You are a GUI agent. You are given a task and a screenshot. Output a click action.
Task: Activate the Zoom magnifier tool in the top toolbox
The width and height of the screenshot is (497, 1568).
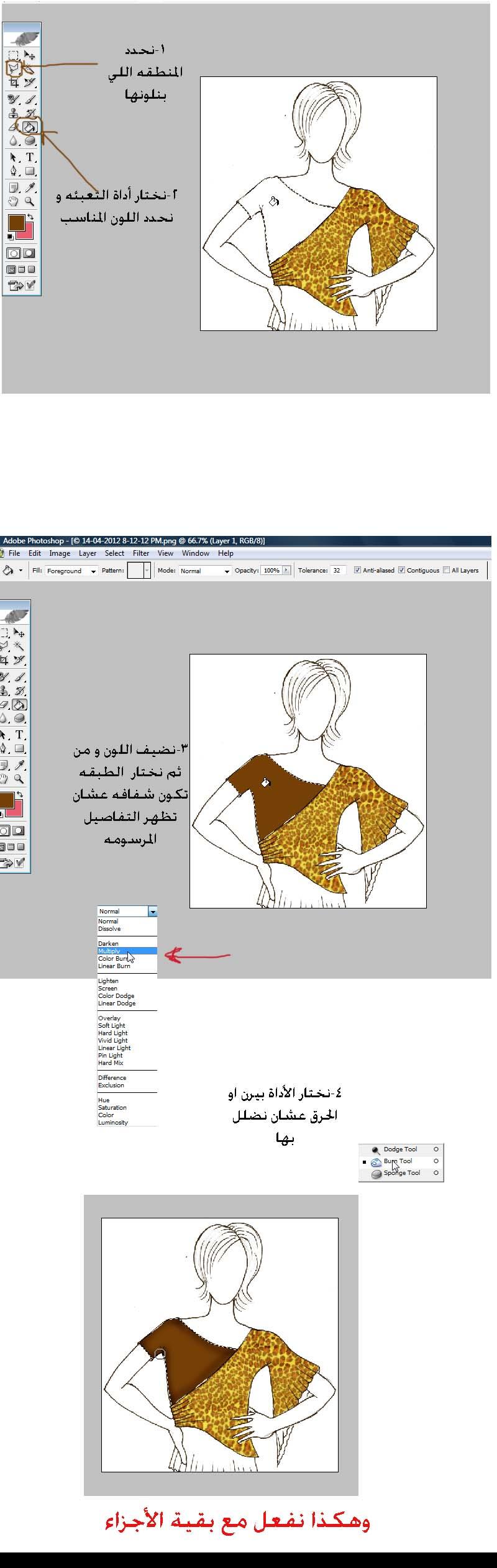29,202
